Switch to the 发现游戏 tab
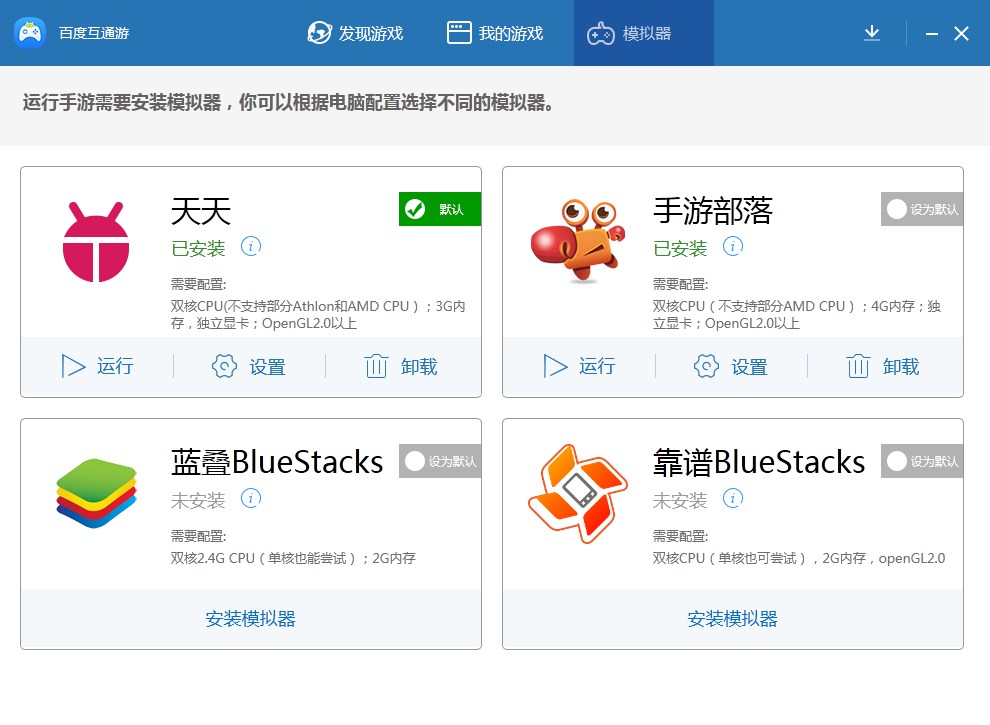 tap(355, 33)
